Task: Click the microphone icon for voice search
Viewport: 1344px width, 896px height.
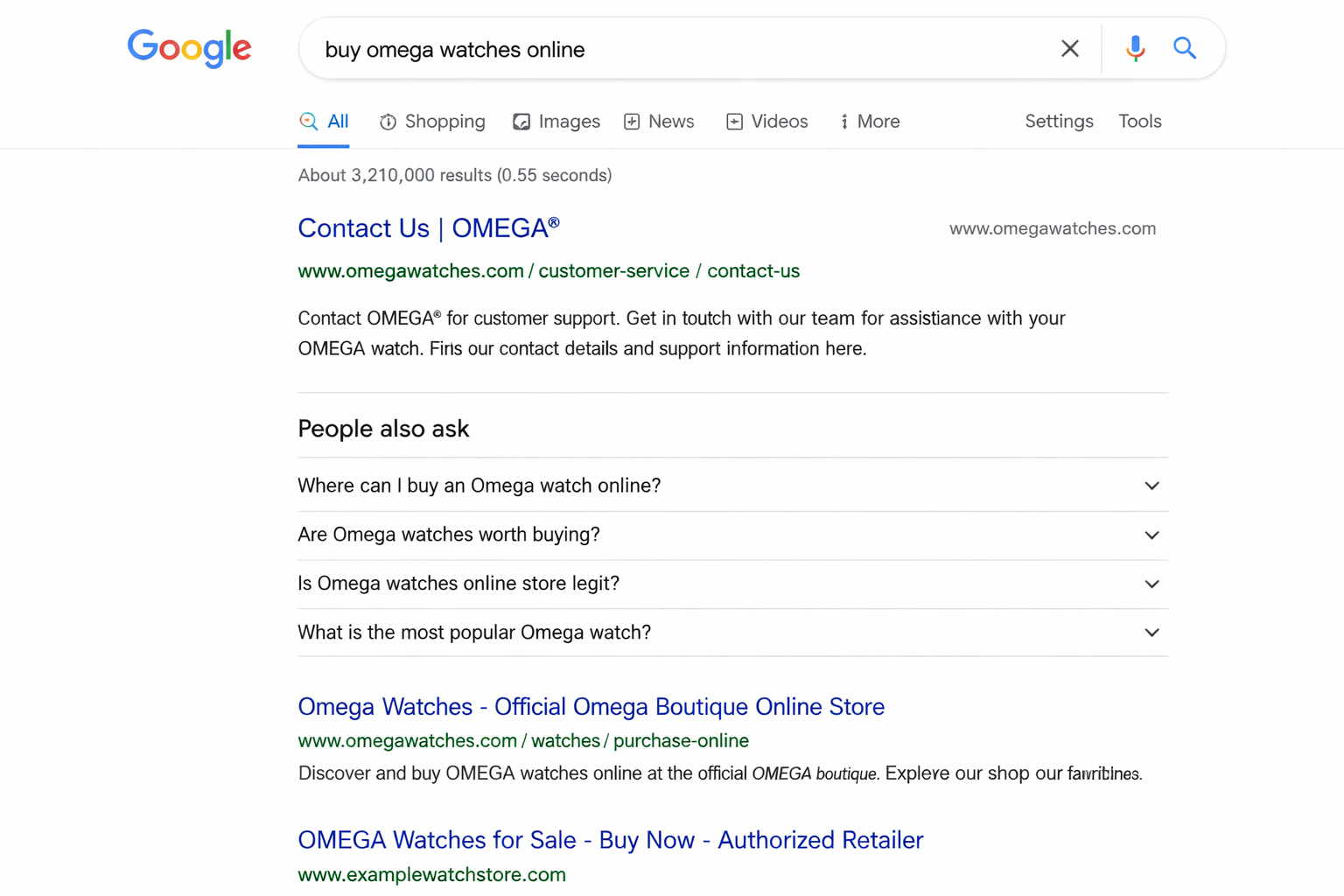Action: tap(1135, 48)
